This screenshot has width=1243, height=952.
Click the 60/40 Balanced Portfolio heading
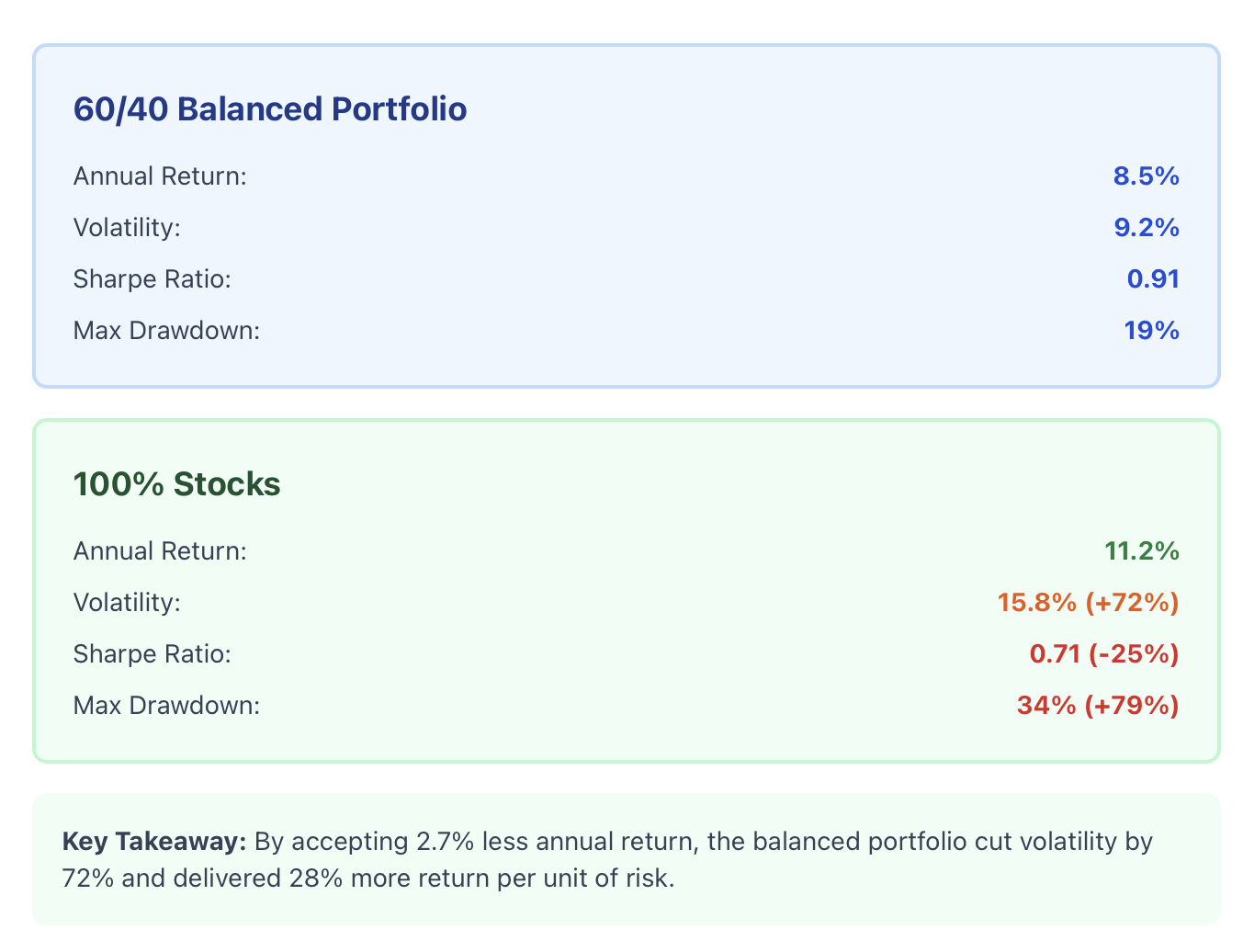(x=270, y=109)
